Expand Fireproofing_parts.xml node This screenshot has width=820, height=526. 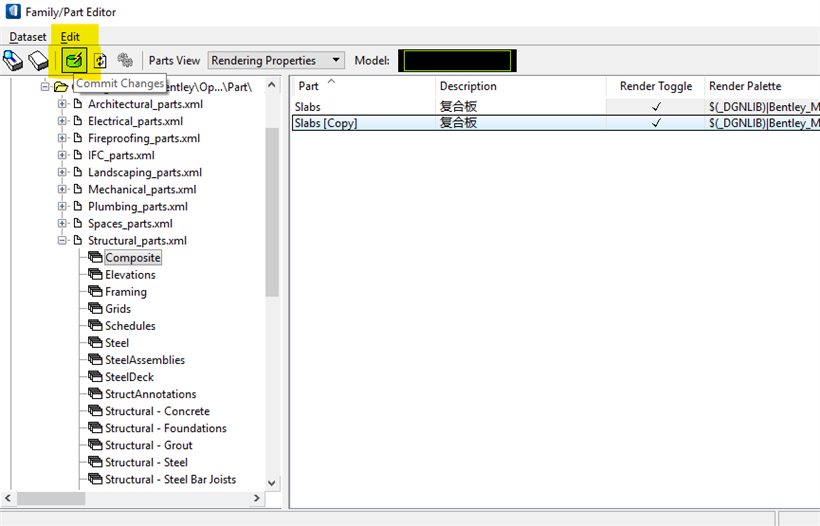pyautogui.click(x=62, y=138)
